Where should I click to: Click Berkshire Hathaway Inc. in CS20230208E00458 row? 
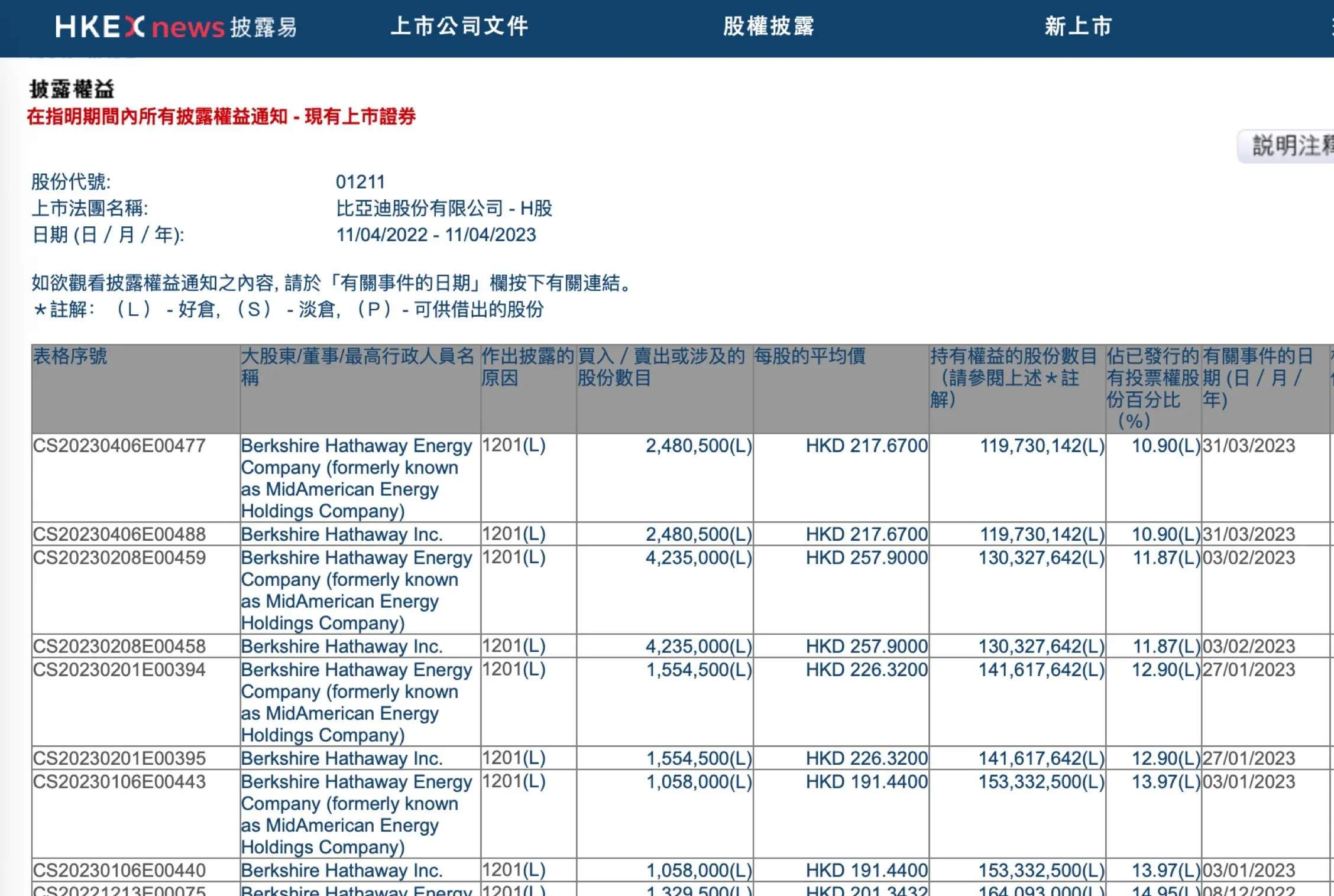342,646
